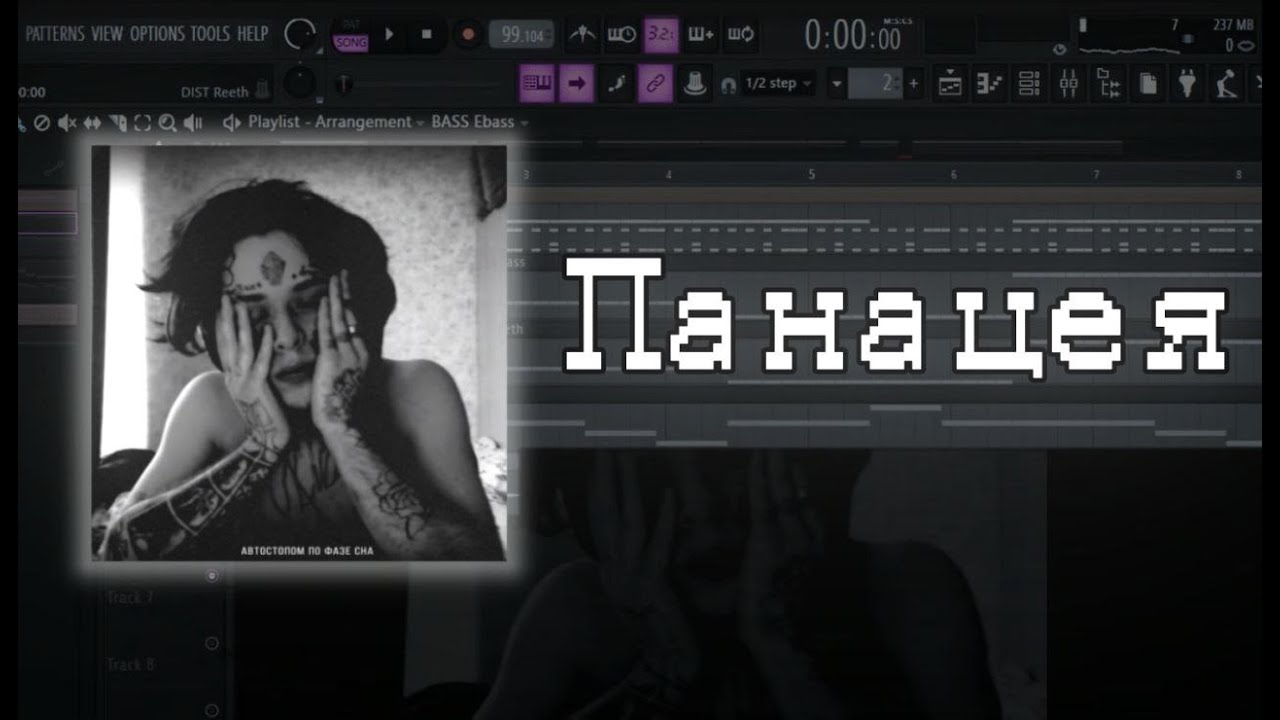
Task: Select the playlist Delete tool
Action: click(x=42, y=123)
